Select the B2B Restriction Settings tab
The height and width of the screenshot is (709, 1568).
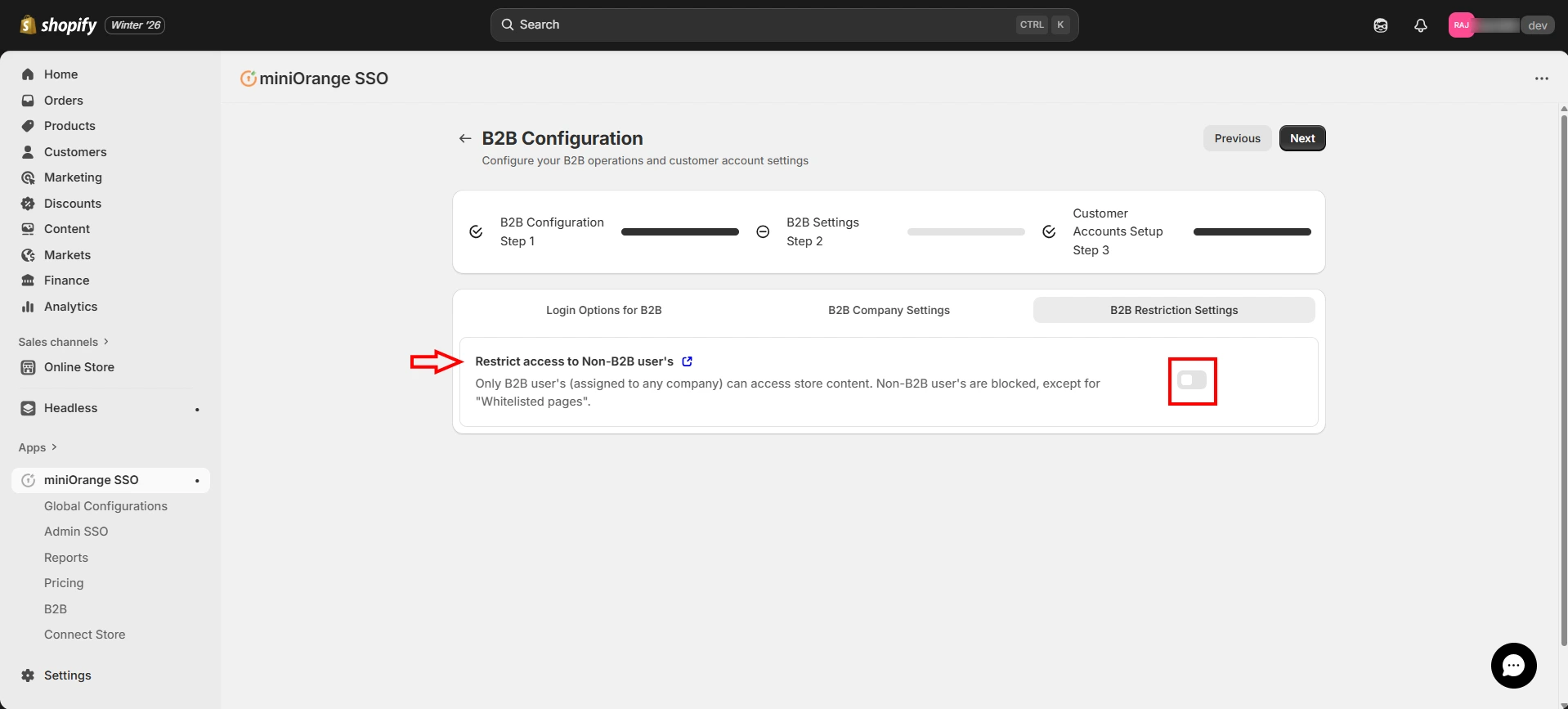click(x=1174, y=310)
